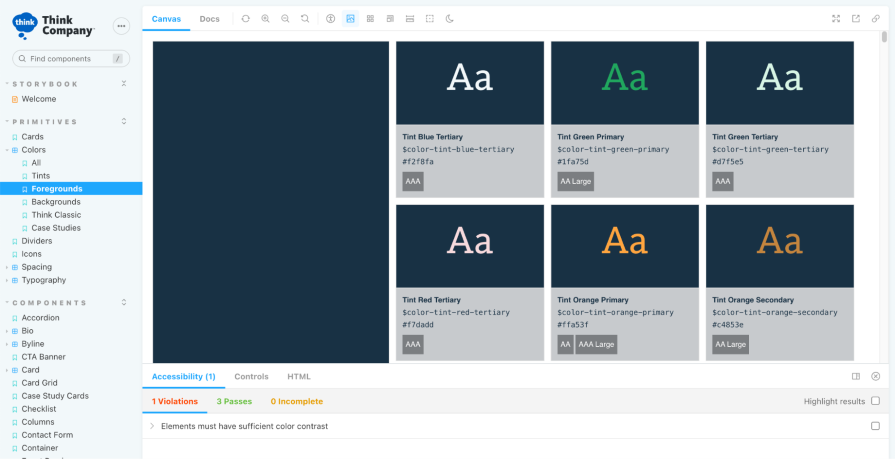Open canvas in a new tab

point(856,18)
